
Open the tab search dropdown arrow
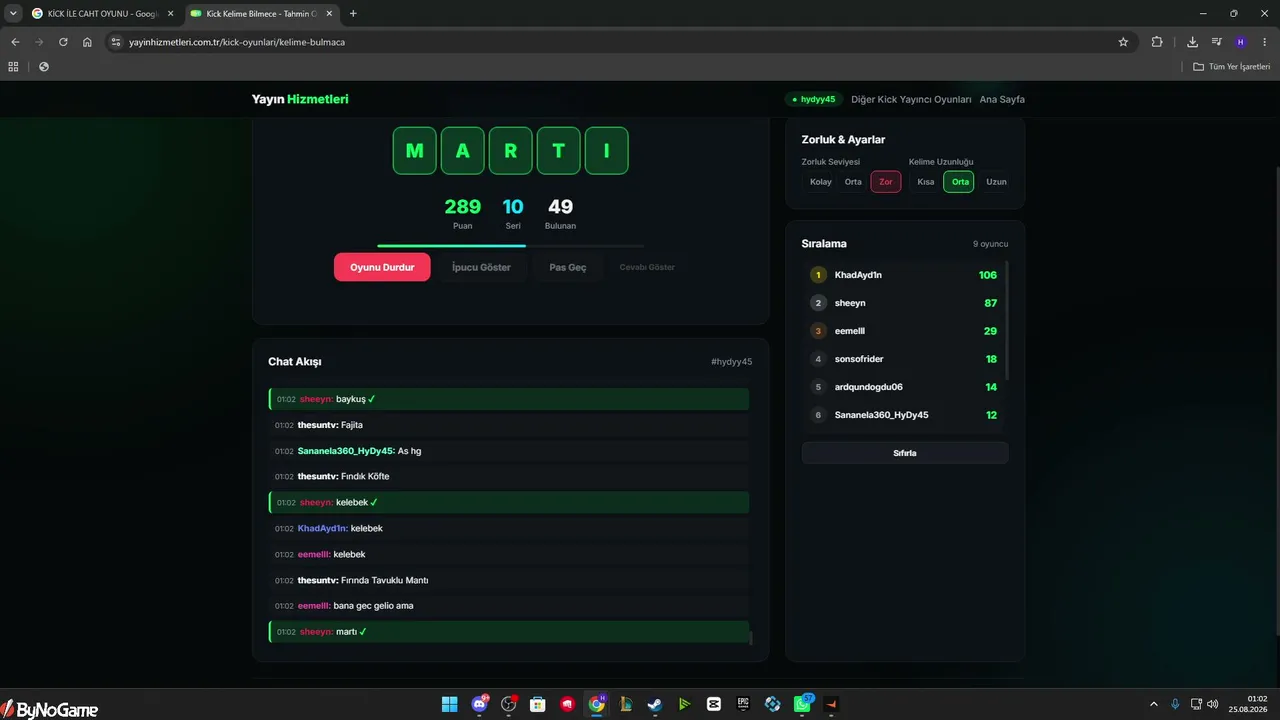[13, 14]
